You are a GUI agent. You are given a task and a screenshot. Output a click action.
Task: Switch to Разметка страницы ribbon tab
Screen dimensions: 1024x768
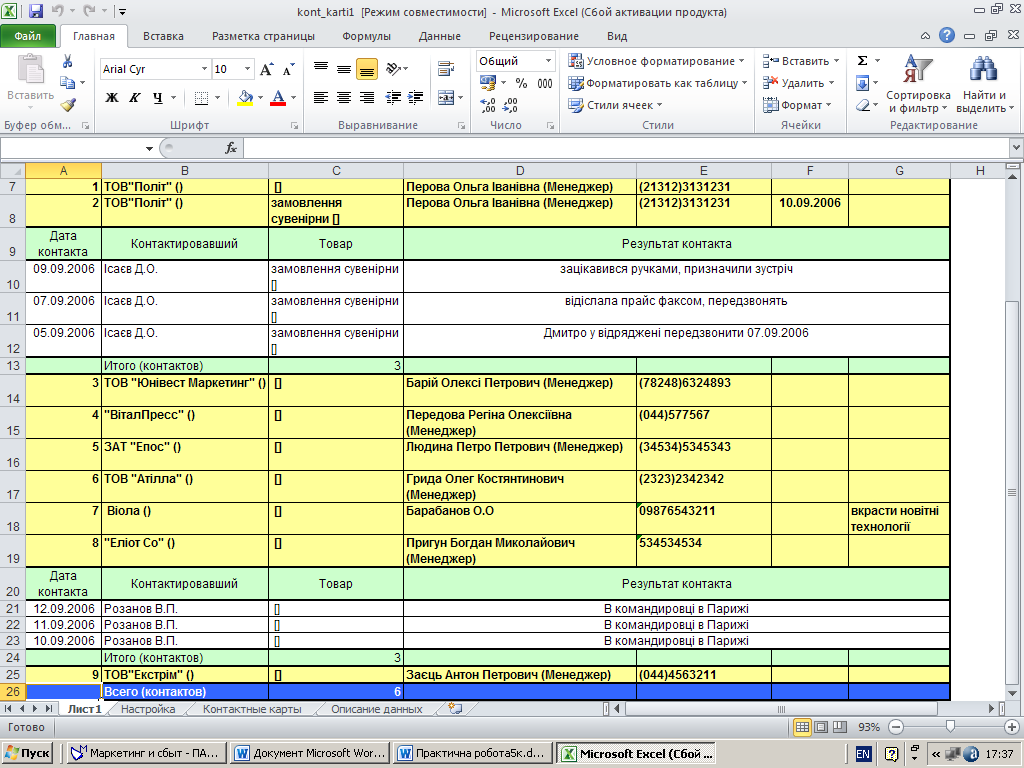(263, 36)
